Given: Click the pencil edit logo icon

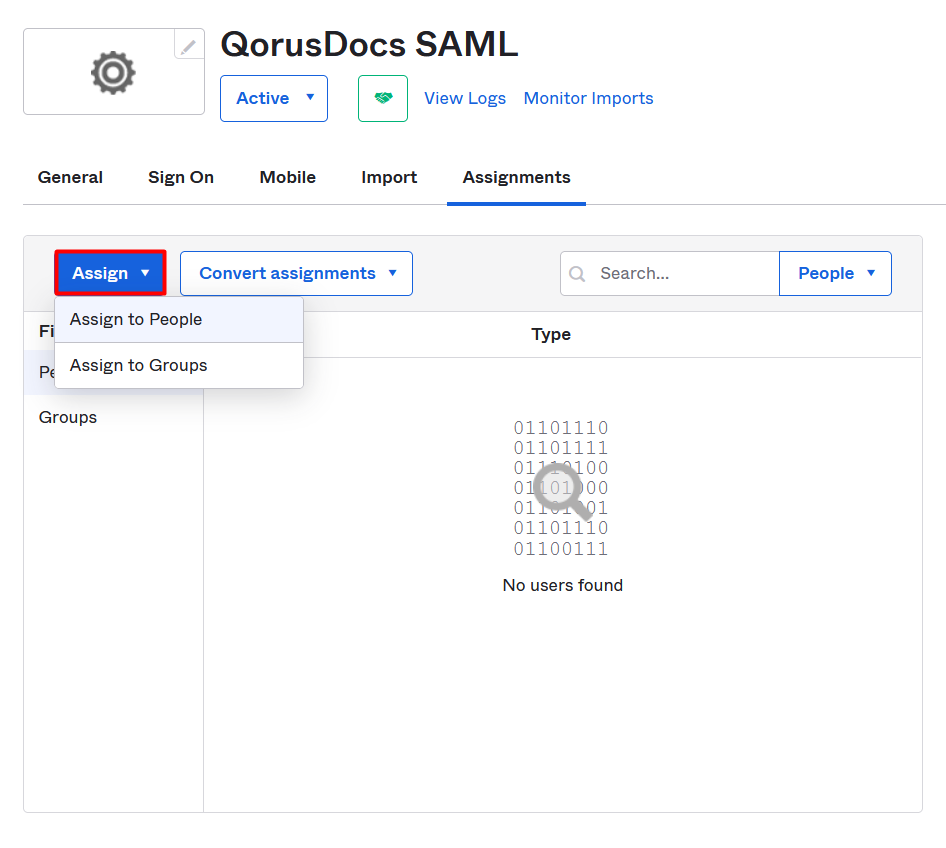Looking at the screenshot, I should (x=189, y=45).
